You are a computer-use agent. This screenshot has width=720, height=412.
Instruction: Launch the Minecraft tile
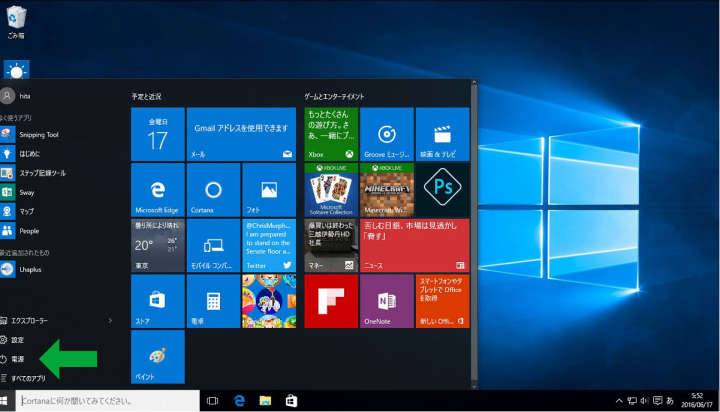pos(387,190)
